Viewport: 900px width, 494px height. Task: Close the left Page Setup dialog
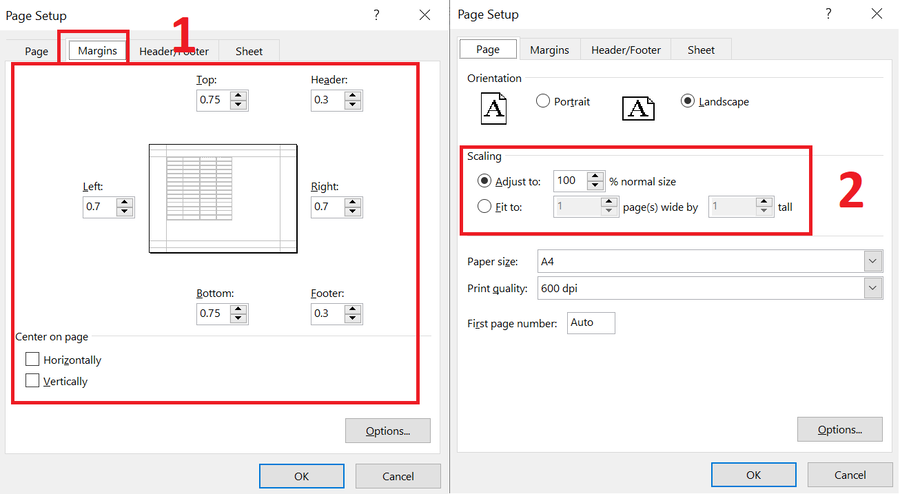425,15
